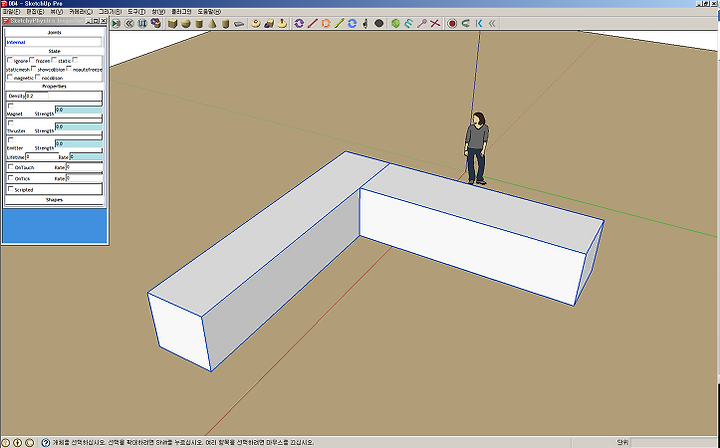Image resolution: width=720 pixels, height=448 pixels.
Task: Click the red record button icon
Action: tap(452, 23)
